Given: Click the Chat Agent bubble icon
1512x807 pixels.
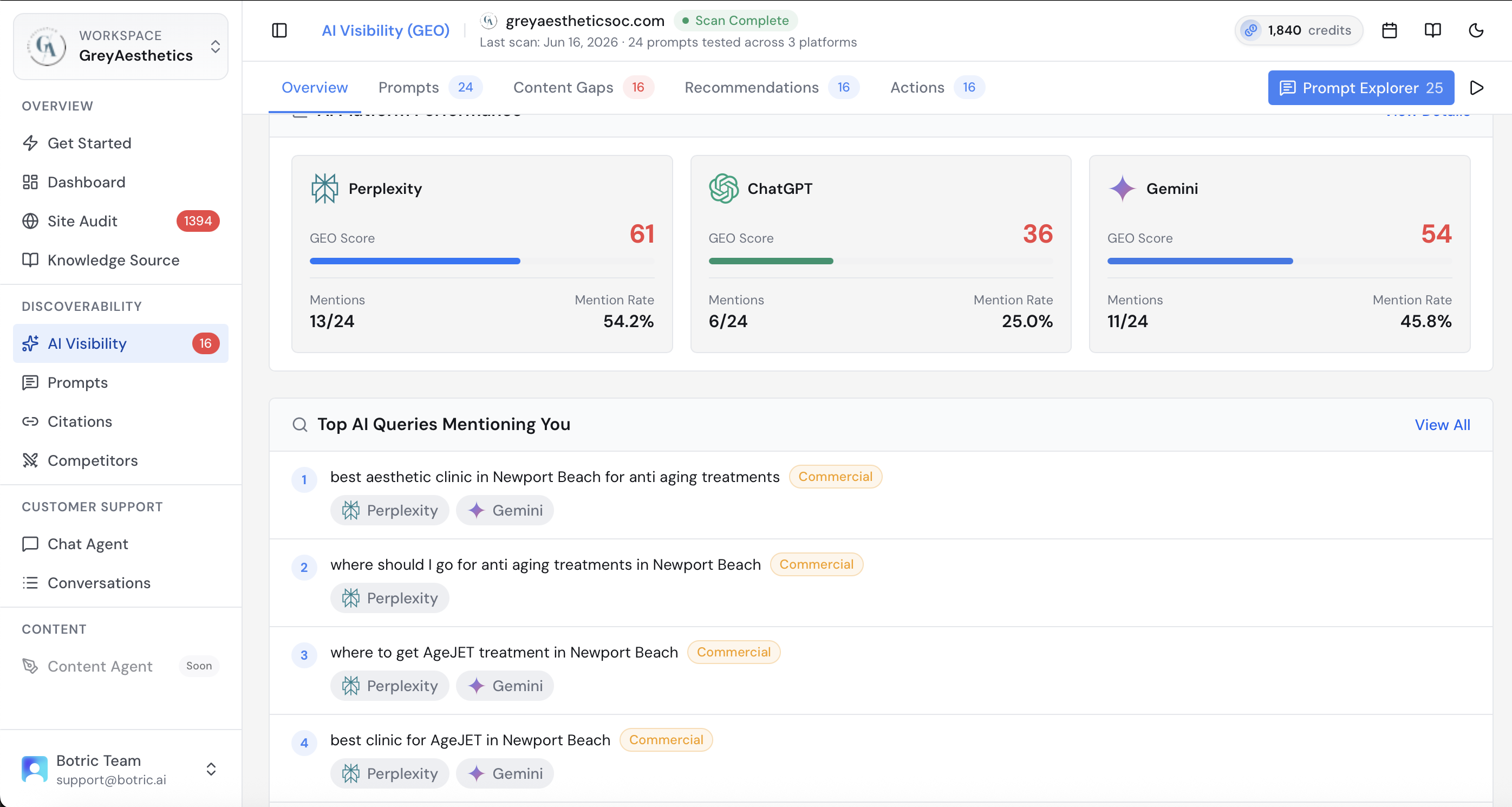Looking at the screenshot, I should [30, 544].
